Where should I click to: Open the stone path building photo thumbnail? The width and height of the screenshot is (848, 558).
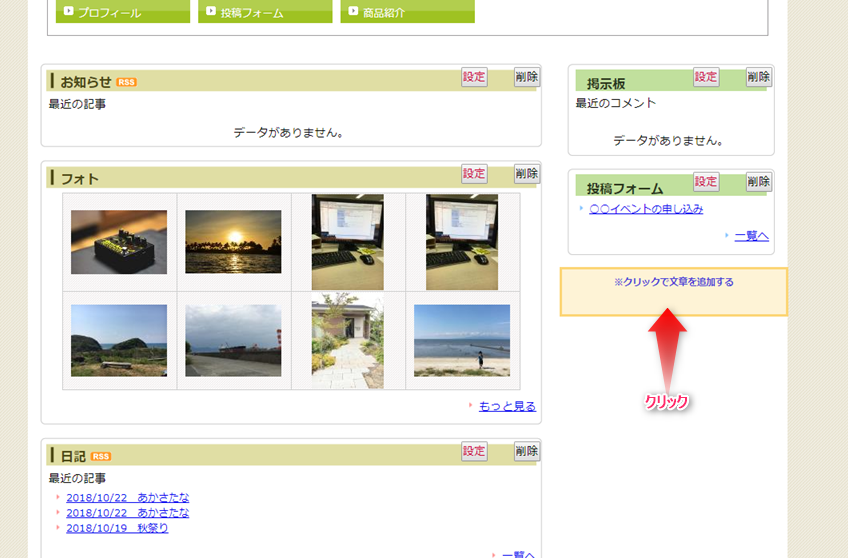[x=348, y=341]
